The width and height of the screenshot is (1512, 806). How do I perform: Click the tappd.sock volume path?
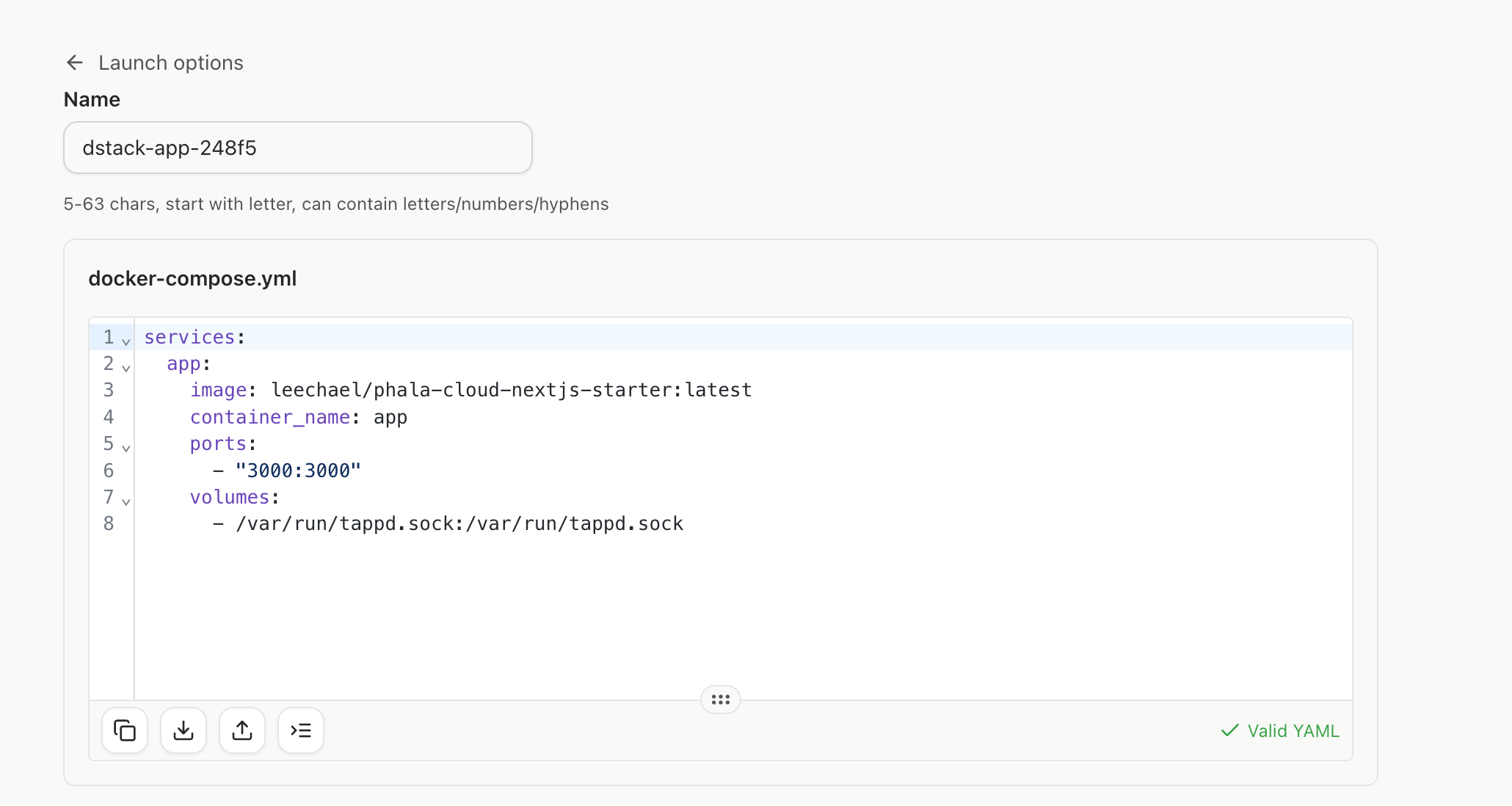tap(458, 523)
